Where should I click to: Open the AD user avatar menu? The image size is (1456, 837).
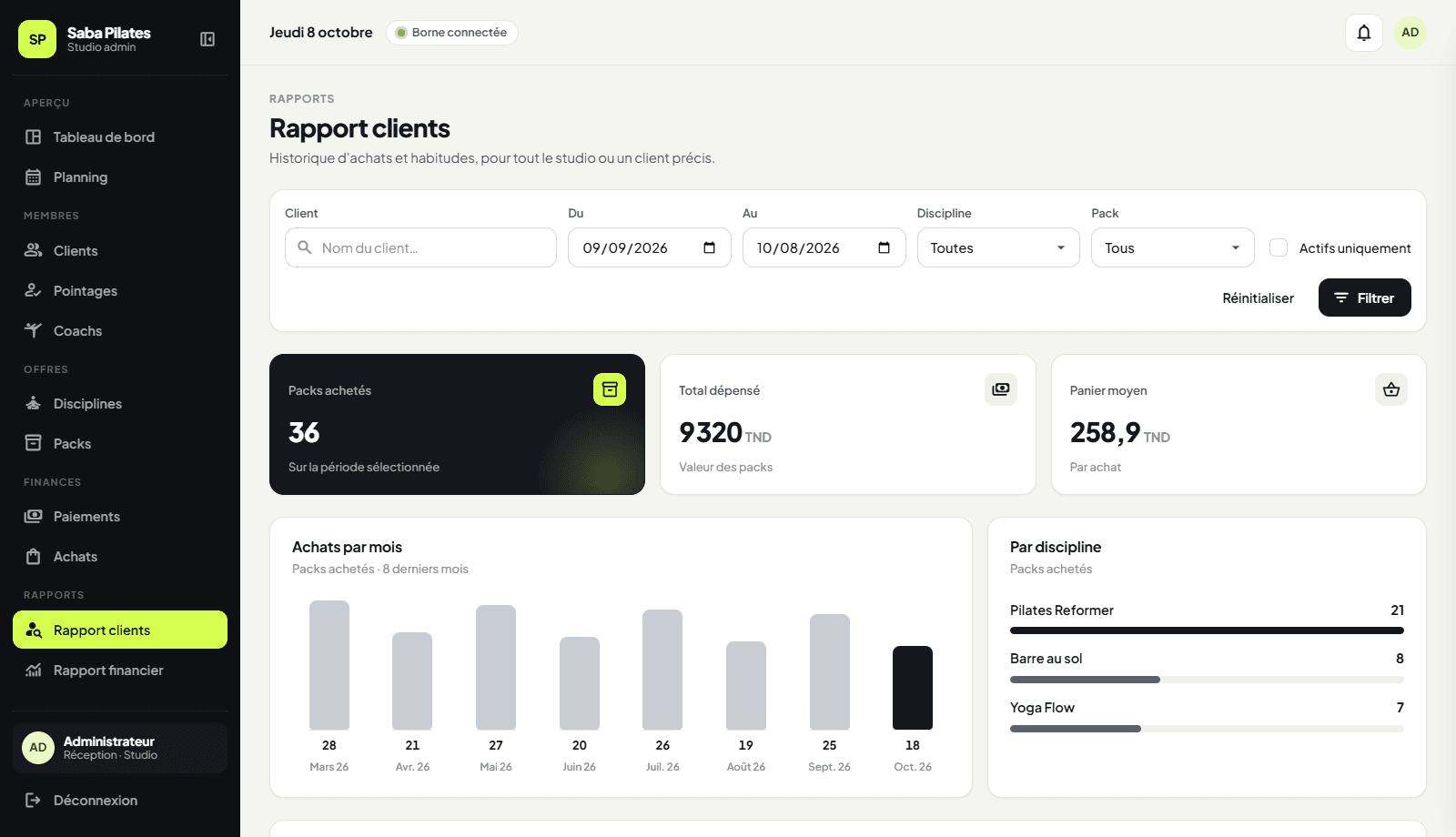(1410, 33)
